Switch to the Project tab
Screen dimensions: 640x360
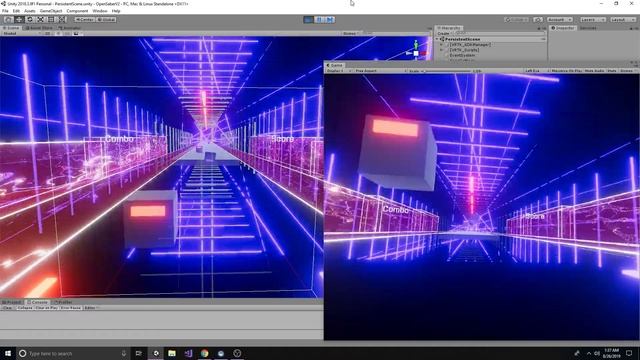pos(12,302)
